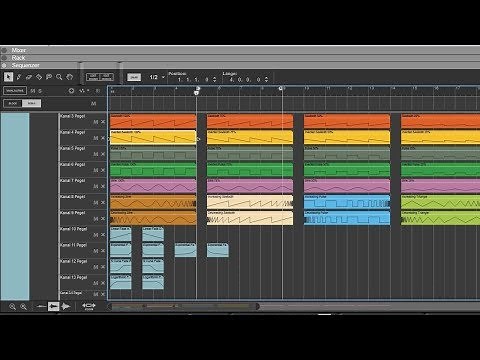Mute the Kanal 7 Pegel lane
The height and width of the screenshot is (360, 480).
point(96,186)
